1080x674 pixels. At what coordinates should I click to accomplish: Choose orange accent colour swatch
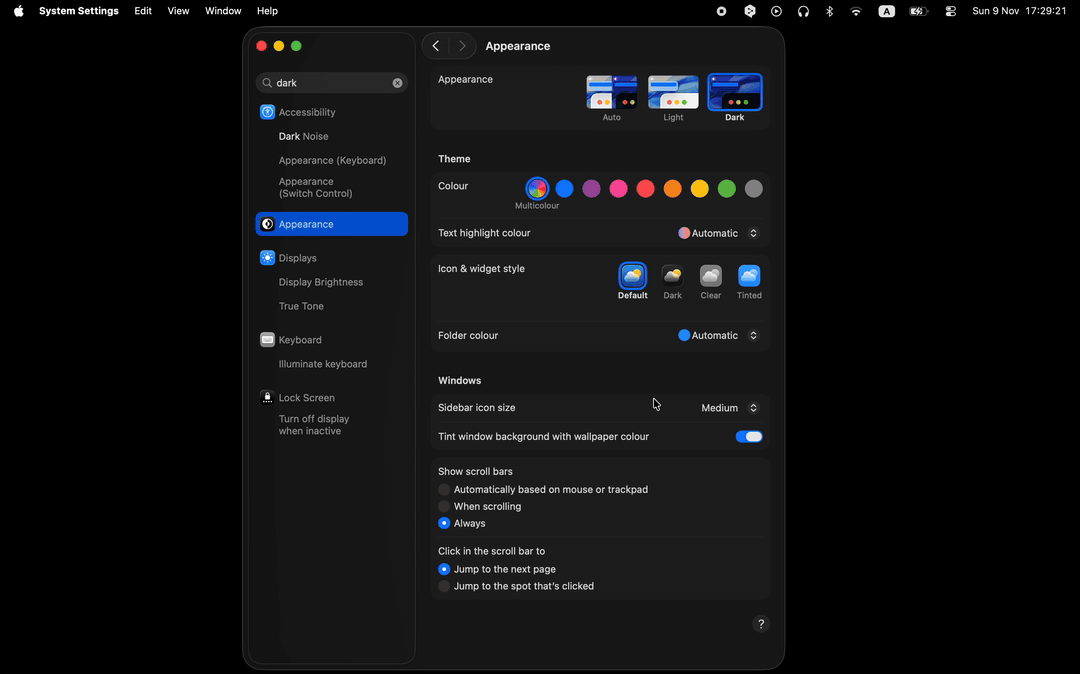point(672,189)
